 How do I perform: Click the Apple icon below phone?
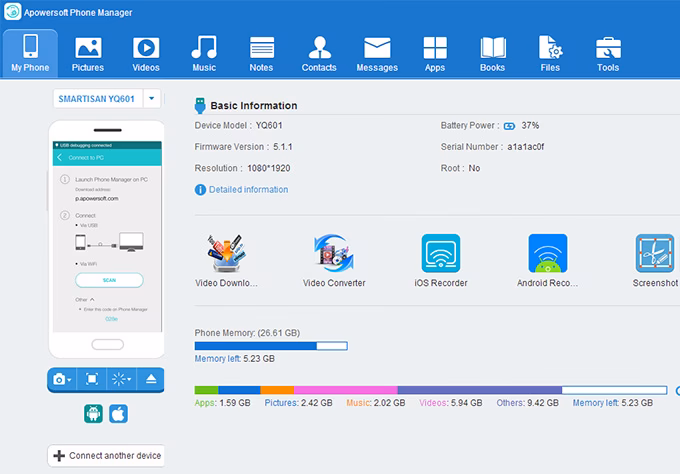coord(118,414)
